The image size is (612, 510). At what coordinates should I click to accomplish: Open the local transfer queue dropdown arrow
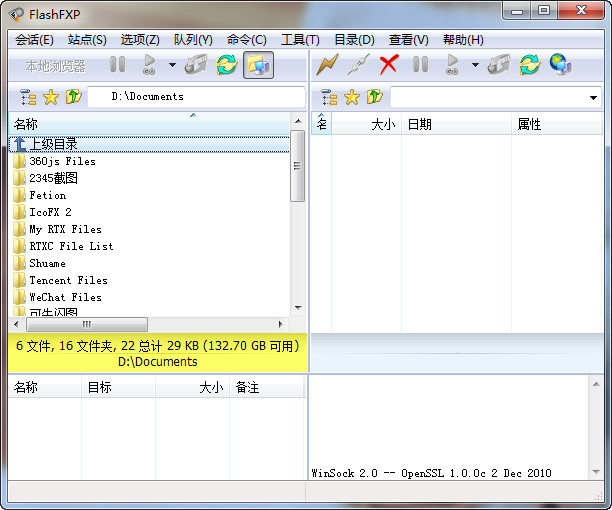pos(172,66)
